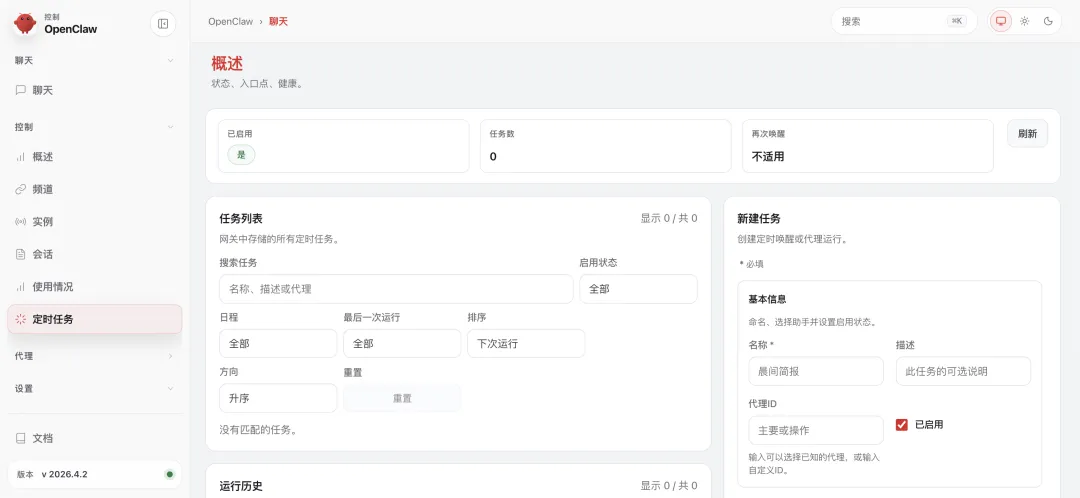
Task: Open 聊天 in the sidebar
Action: pyautogui.click(x=95, y=90)
